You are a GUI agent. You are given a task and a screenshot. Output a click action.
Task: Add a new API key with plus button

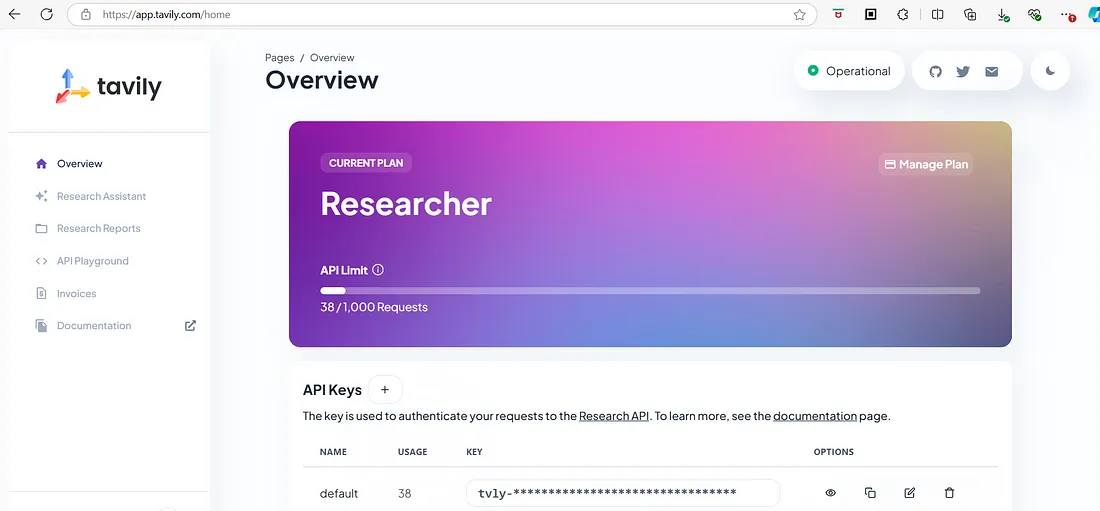point(384,390)
